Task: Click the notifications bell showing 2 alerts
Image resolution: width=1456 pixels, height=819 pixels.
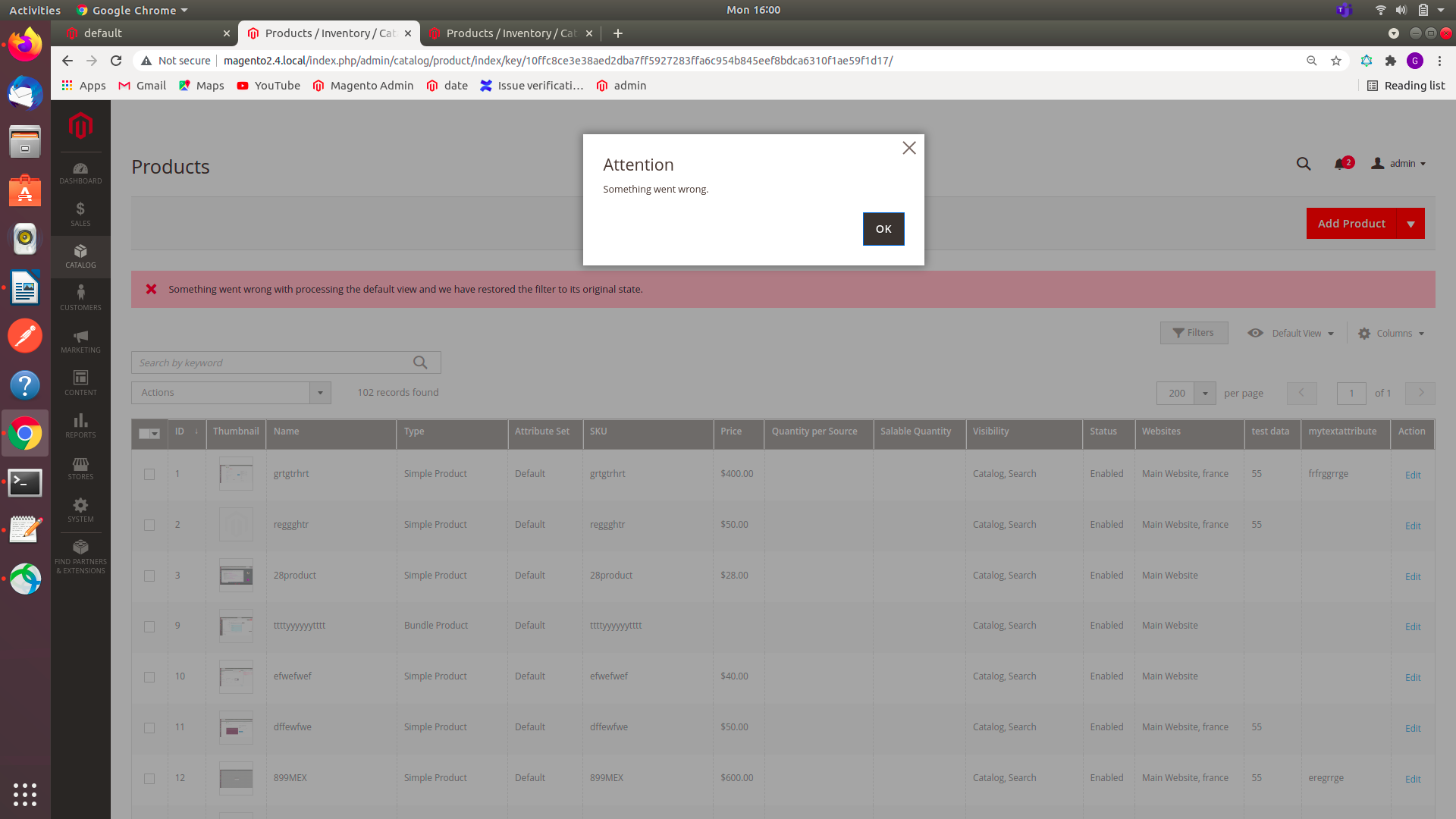Action: click(1342, 163)
